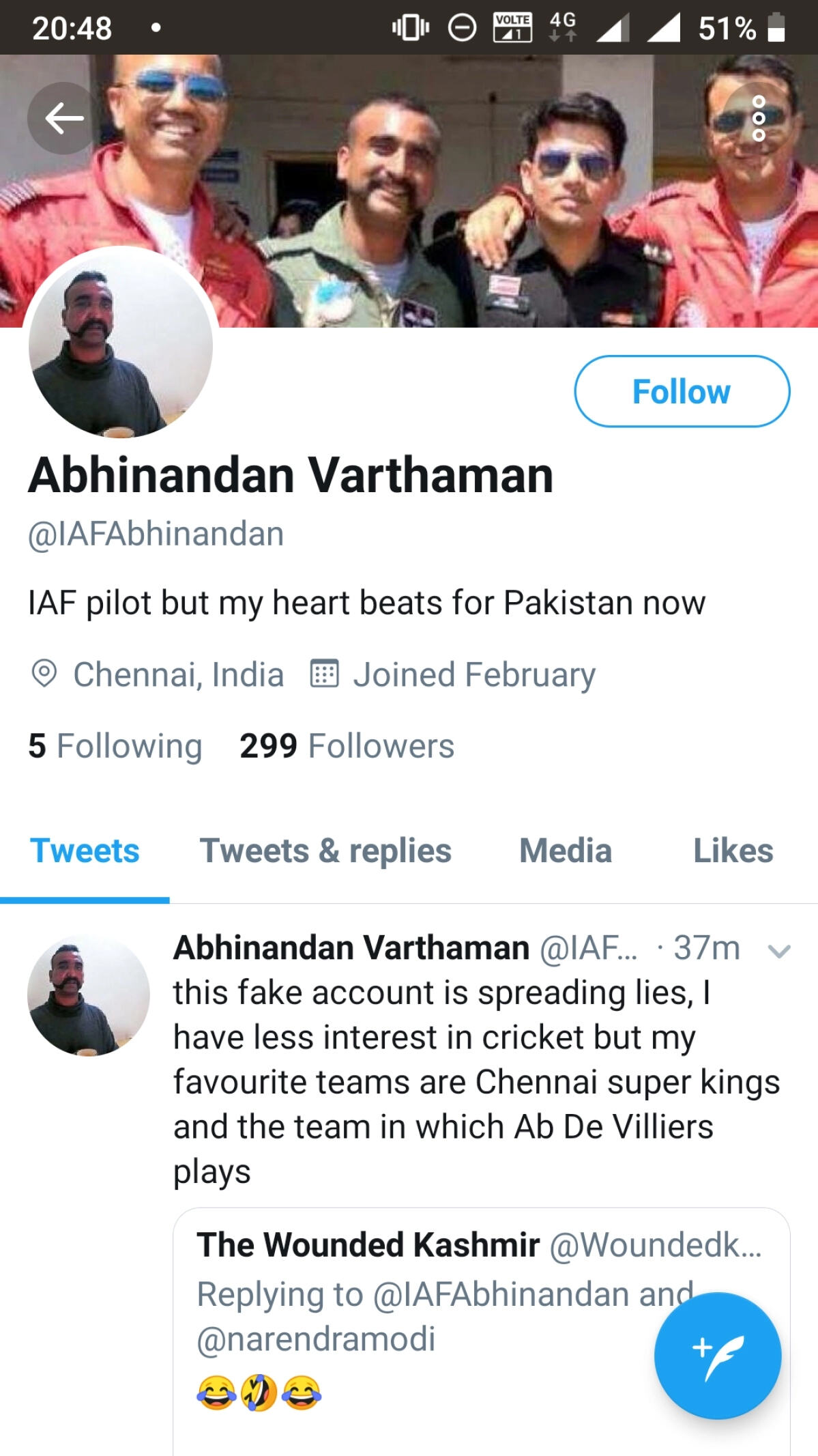Select the Tweets tab
This screenshot has height=1456, width=818.
(85, 851)
